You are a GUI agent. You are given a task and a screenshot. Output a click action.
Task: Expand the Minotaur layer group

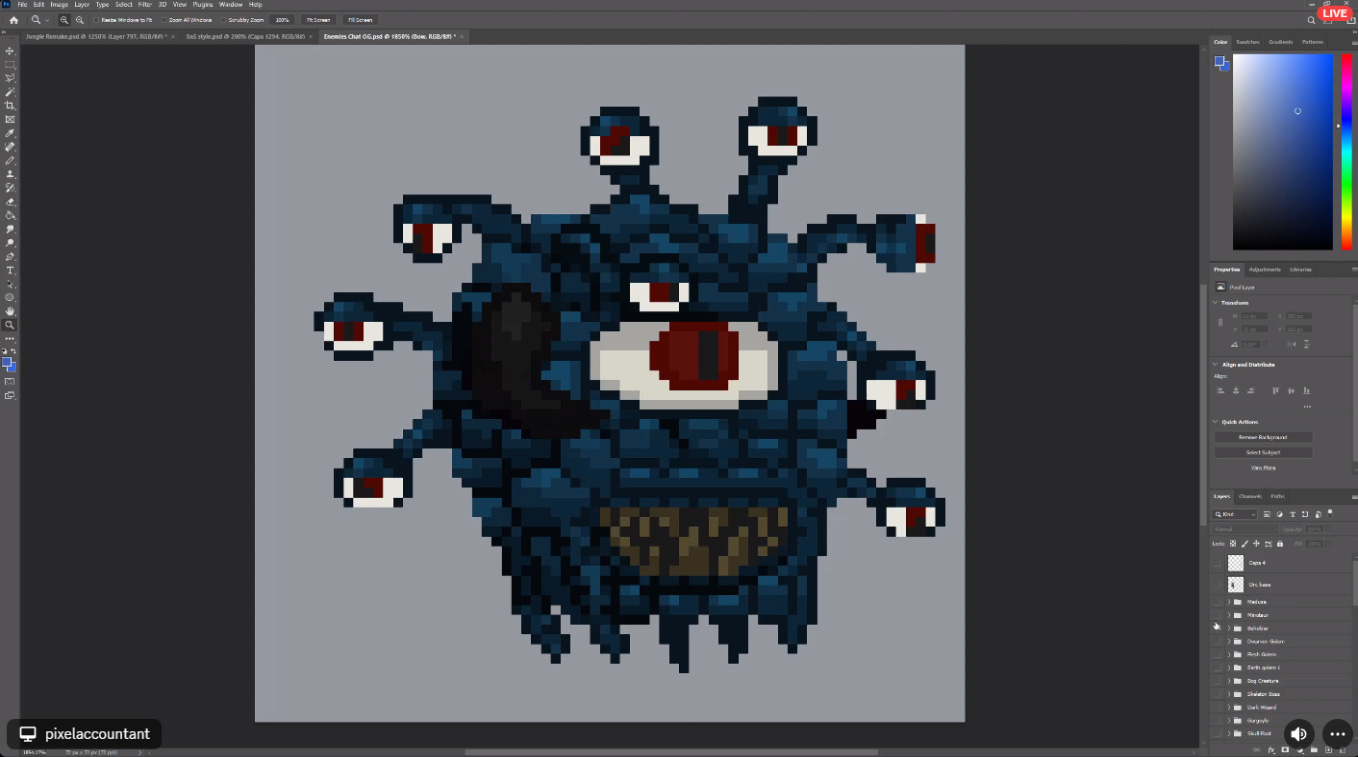[x=1228, y=615]
